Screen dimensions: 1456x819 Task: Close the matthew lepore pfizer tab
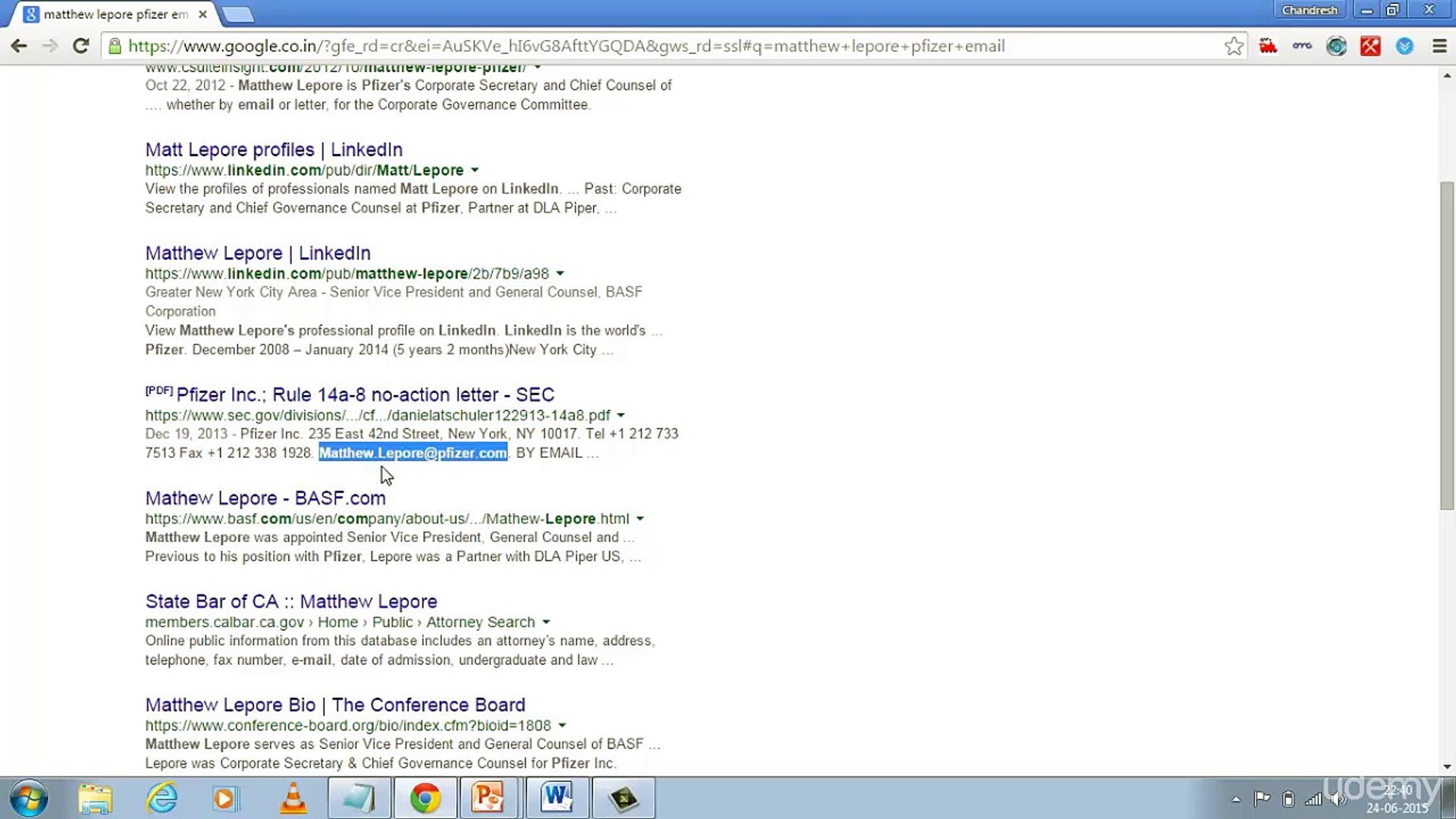202,14
